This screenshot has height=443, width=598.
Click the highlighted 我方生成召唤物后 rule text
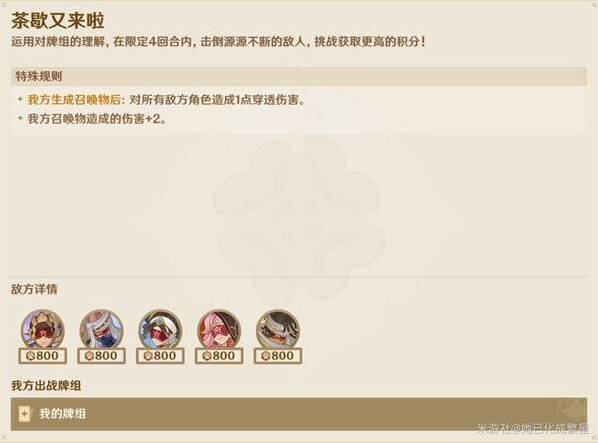pos(76,100)
